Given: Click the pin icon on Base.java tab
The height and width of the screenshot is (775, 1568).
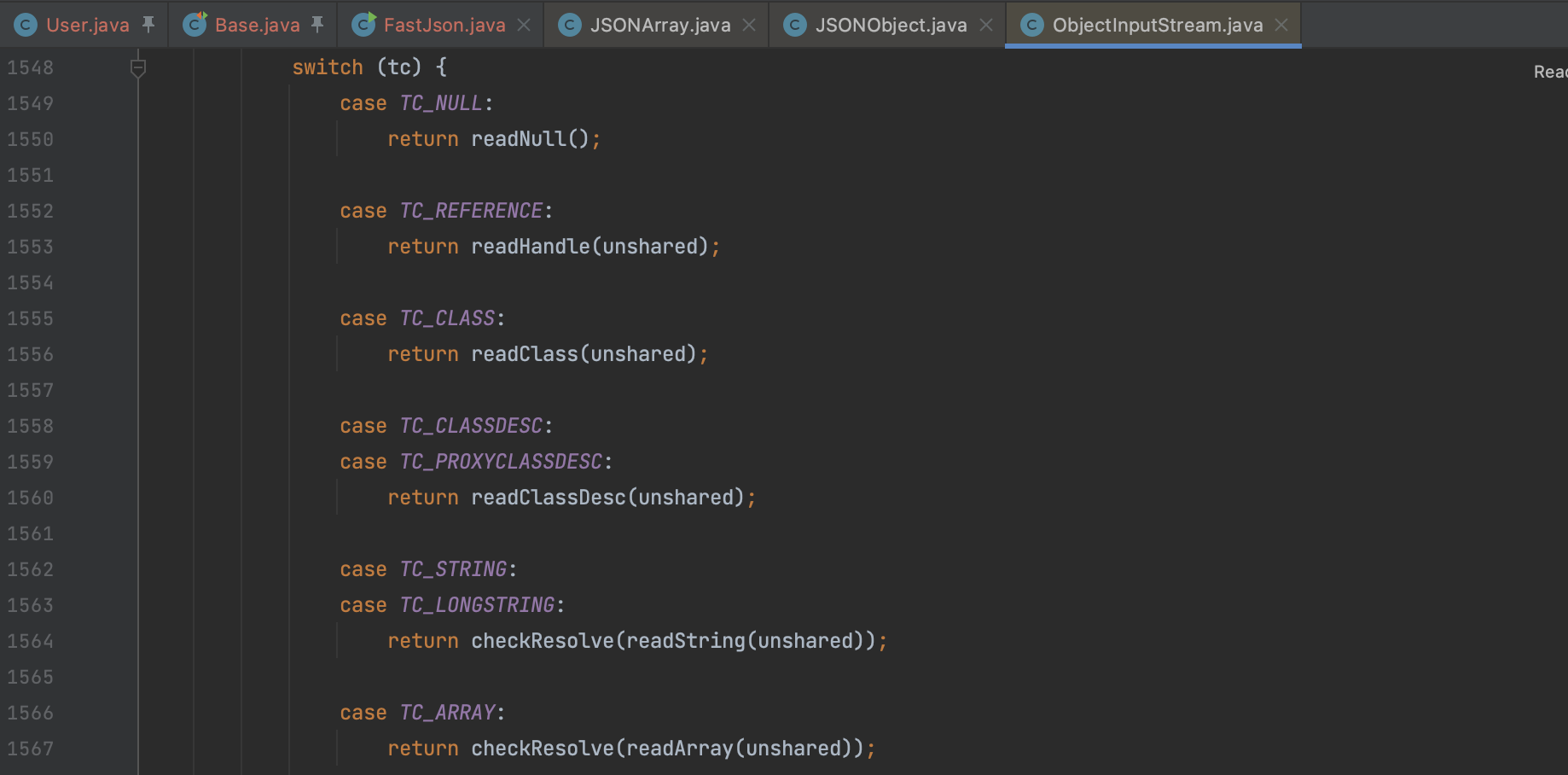Looking at the screenshot, I should [x=317, y=25].
